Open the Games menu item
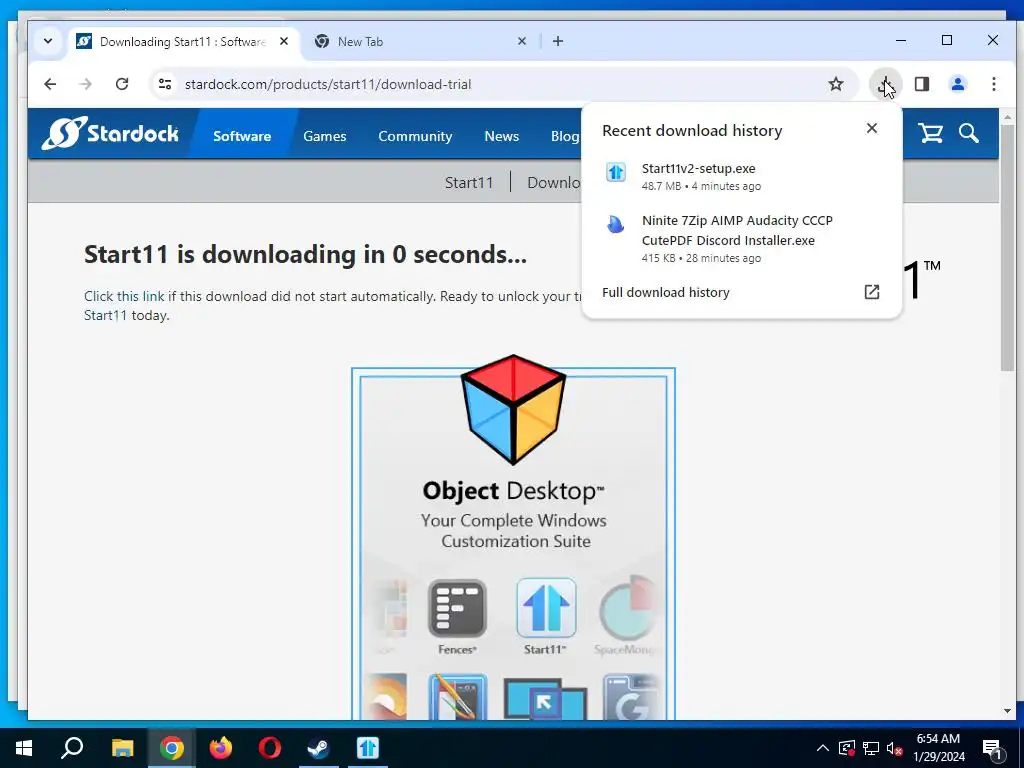The height and width of the screenshot is (768, 1024). point(325,136)
